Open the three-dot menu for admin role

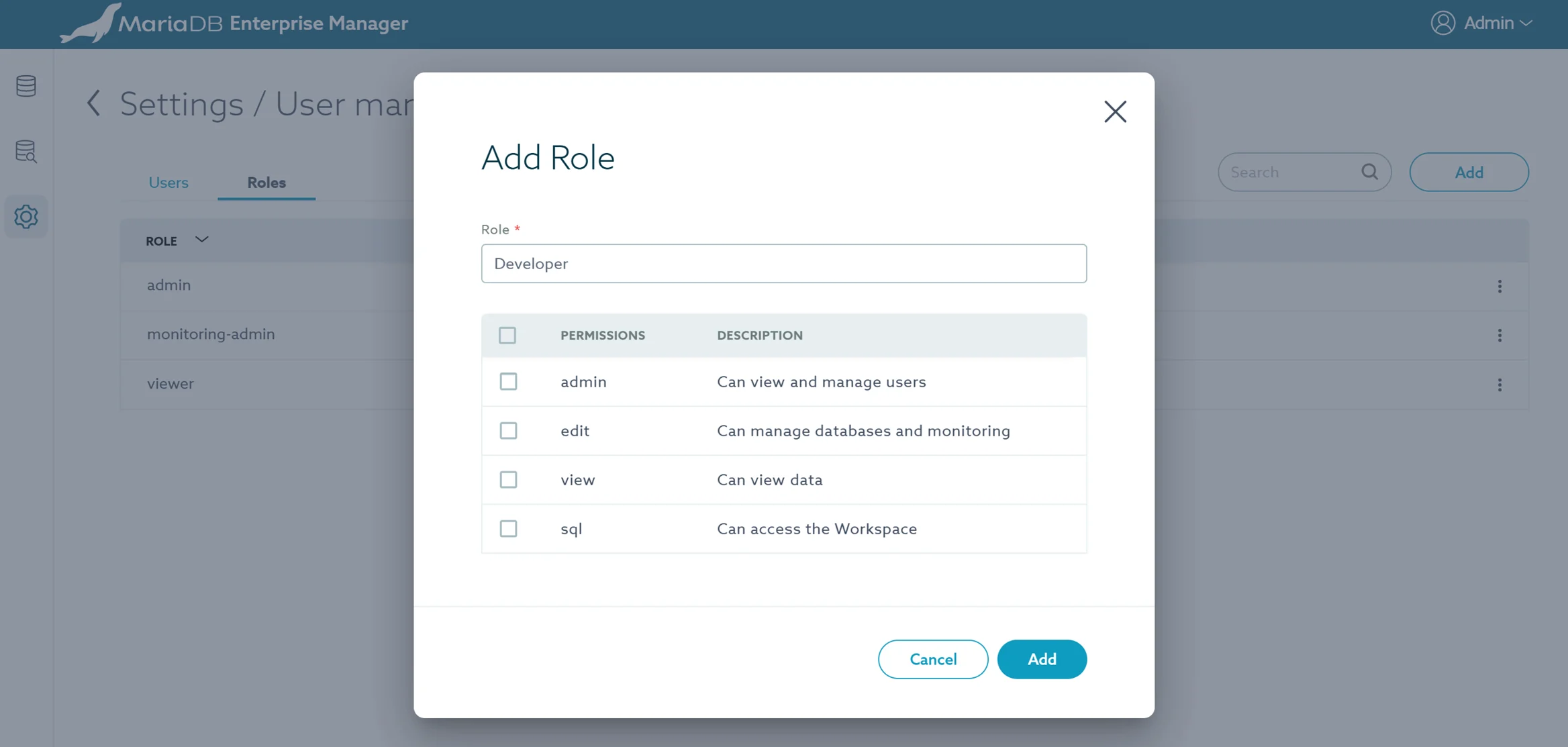point(1500,287)
